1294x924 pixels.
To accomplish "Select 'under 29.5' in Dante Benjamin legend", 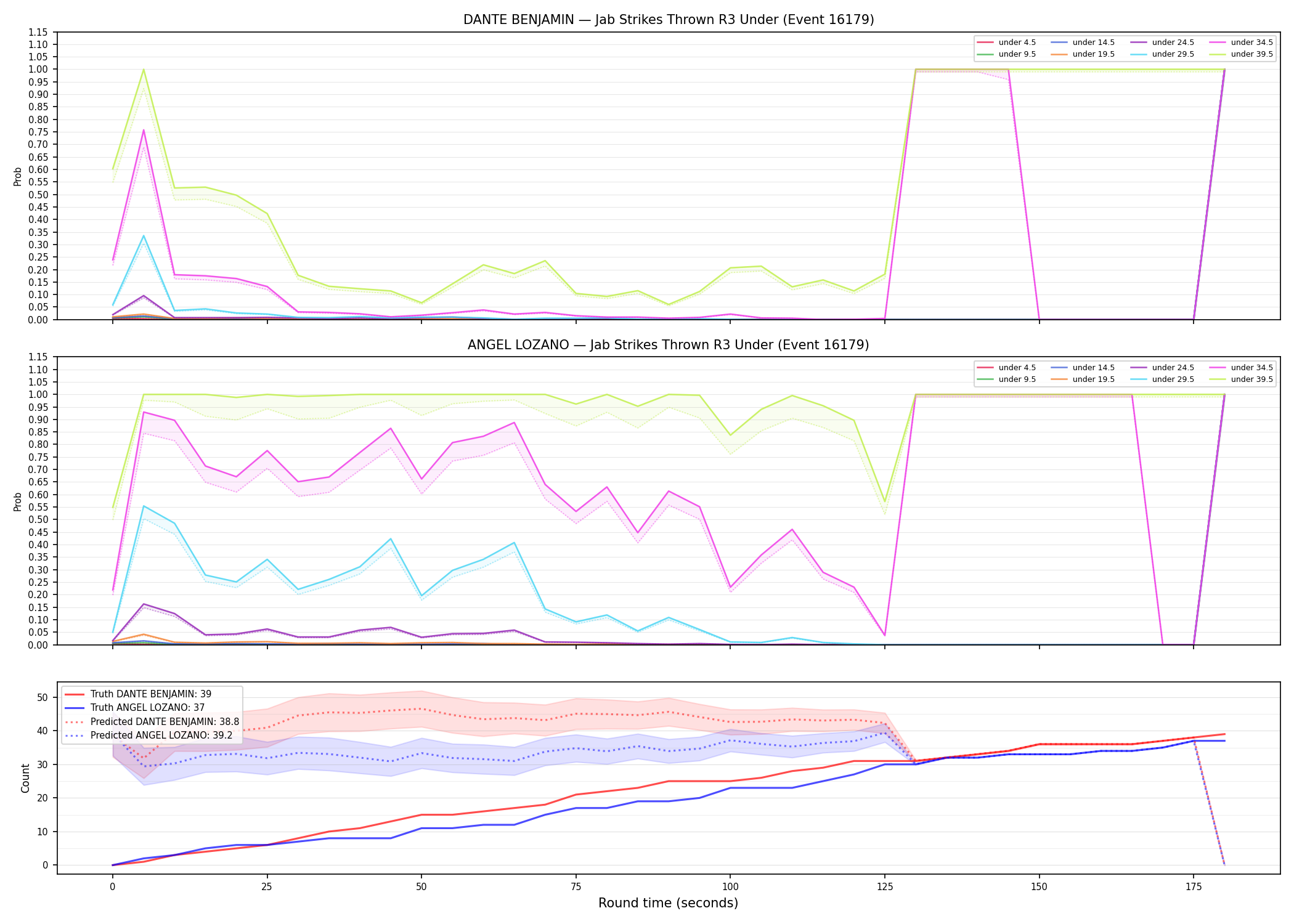I will click(1173, 54).
